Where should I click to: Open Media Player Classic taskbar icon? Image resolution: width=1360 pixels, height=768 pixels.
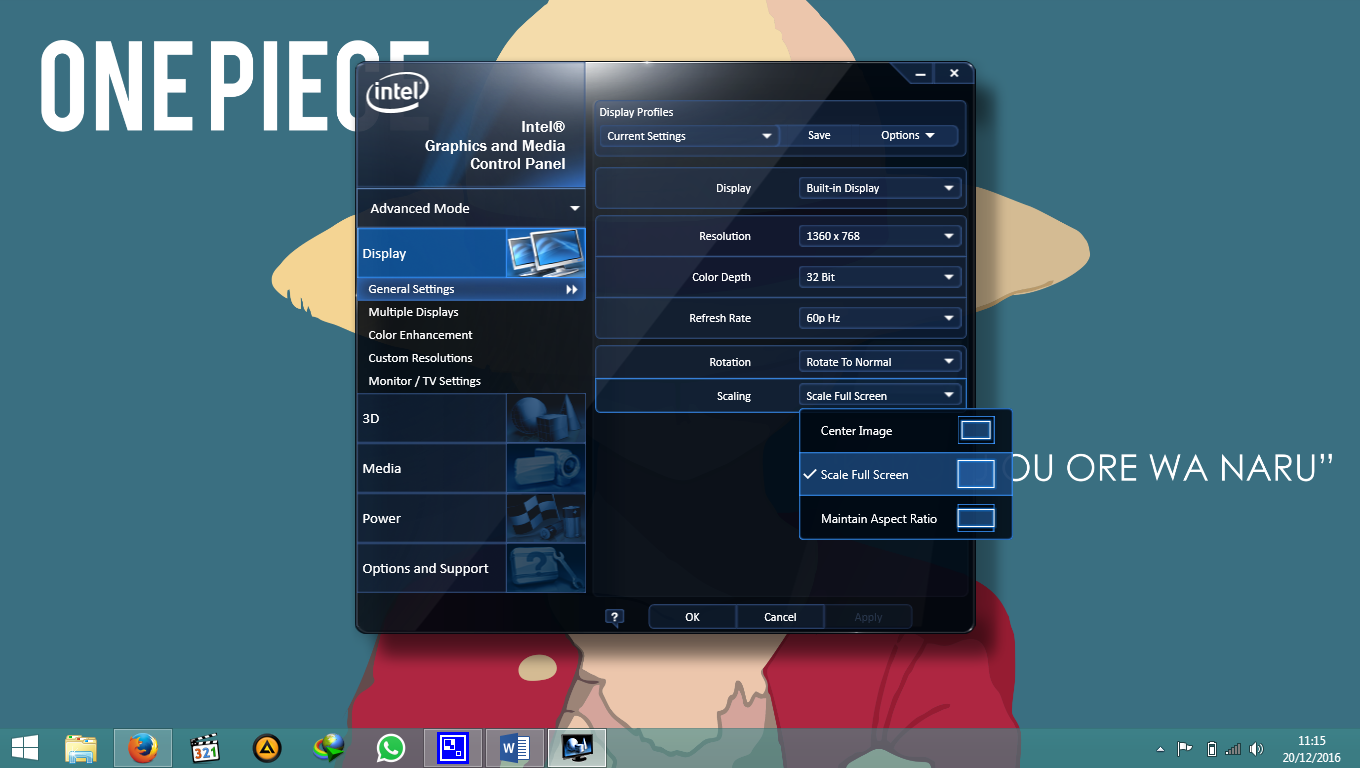[205, 748]
